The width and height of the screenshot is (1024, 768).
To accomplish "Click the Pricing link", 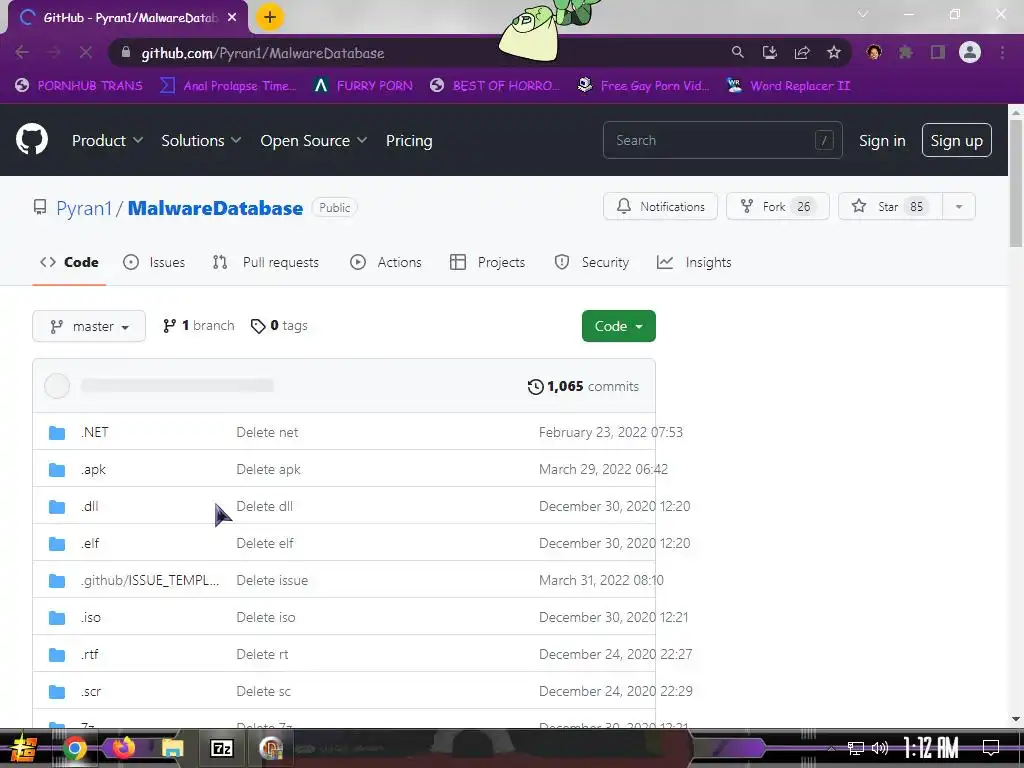I will tap(409, 140).
